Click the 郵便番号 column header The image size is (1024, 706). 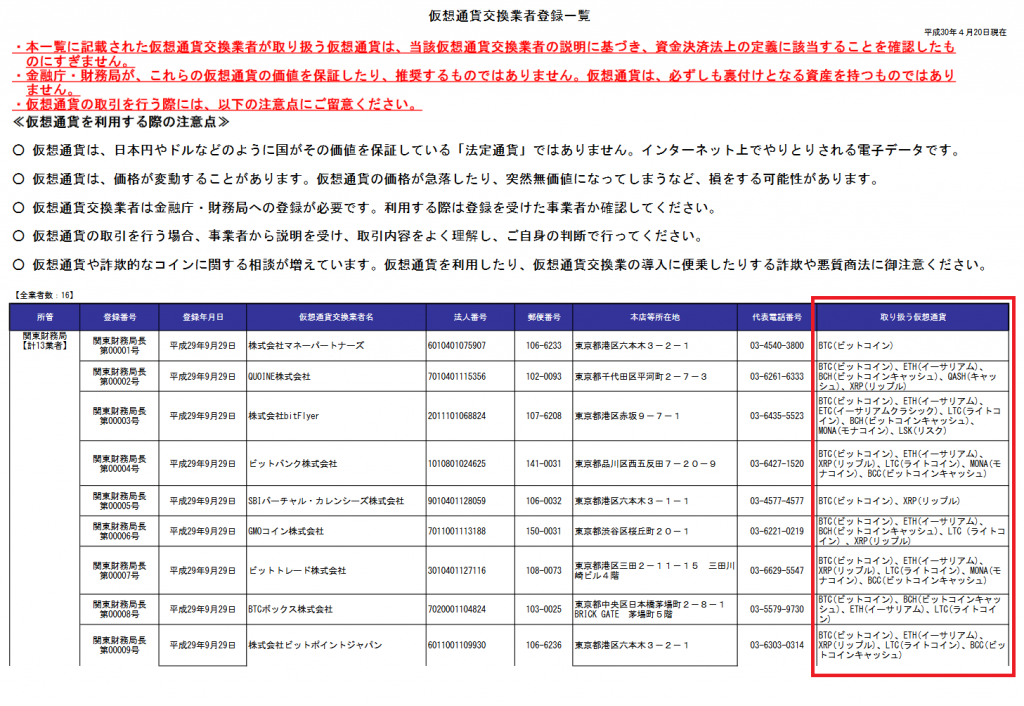pos(544,317)
